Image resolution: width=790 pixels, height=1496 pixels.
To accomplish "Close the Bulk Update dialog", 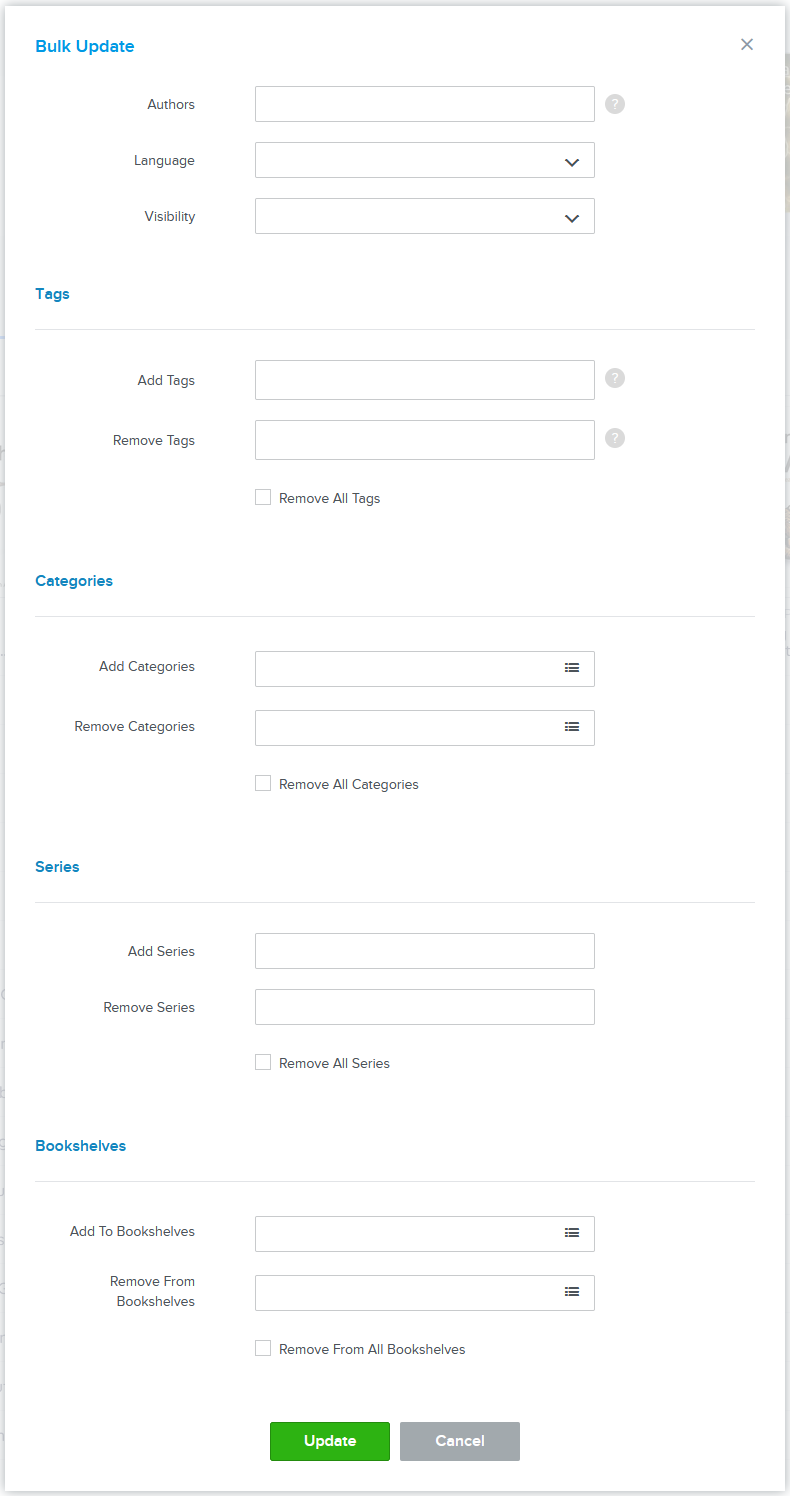I will (x=747, y=44).
